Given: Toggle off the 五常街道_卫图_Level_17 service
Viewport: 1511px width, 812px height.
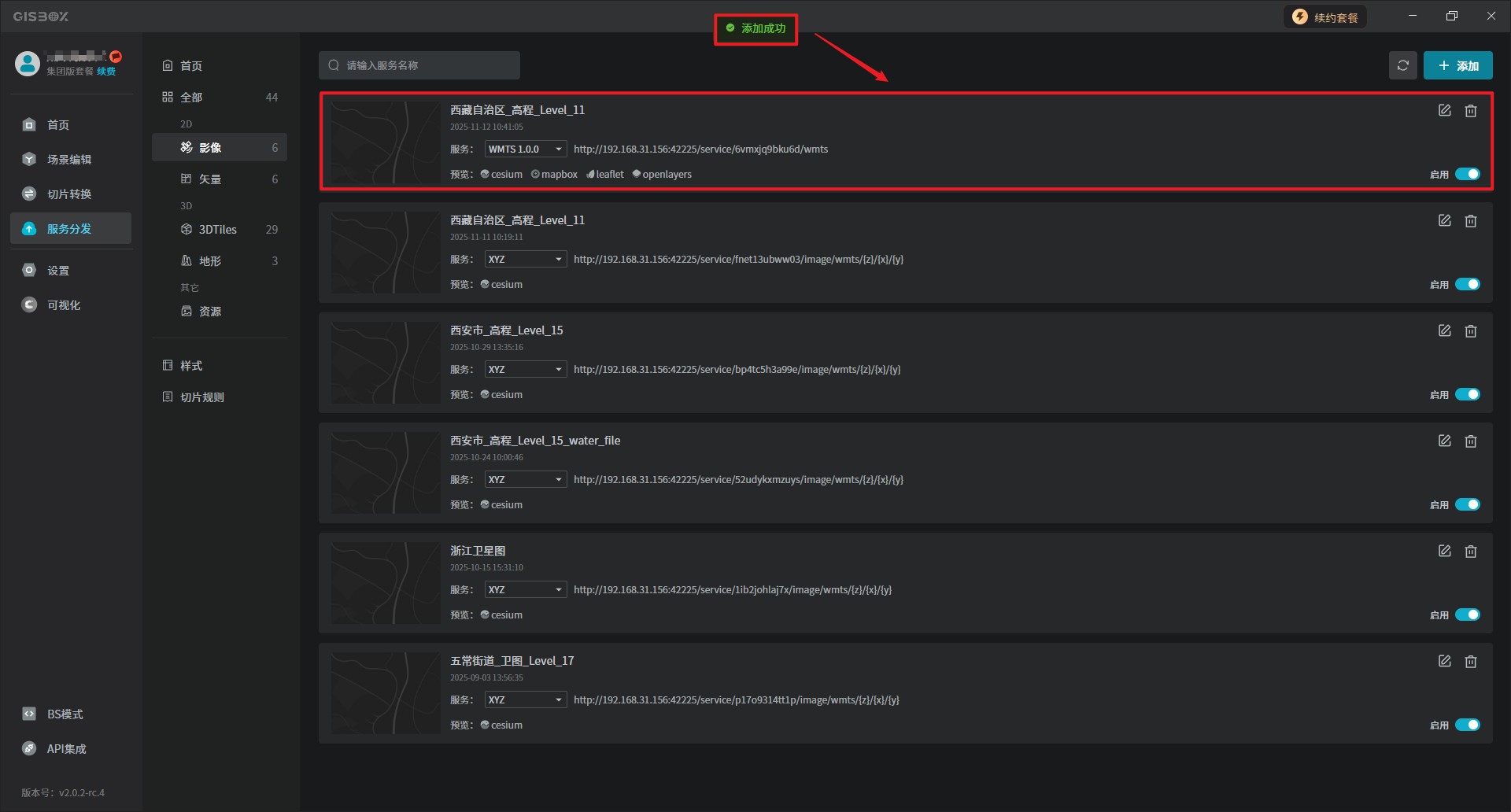Looking at the screenshot, I should pos(1467,725).
